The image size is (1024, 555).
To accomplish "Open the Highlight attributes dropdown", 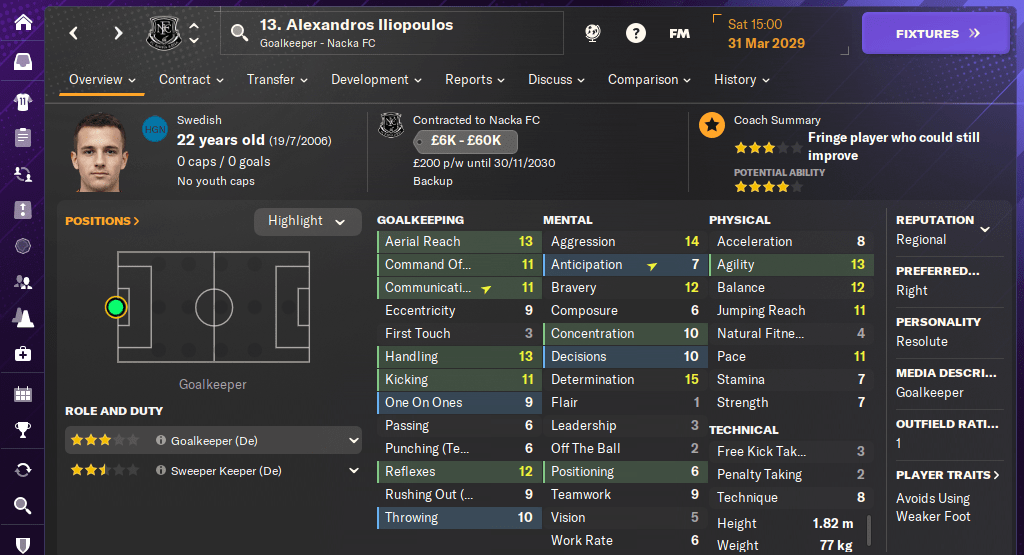I will click(x=307, y=221).
